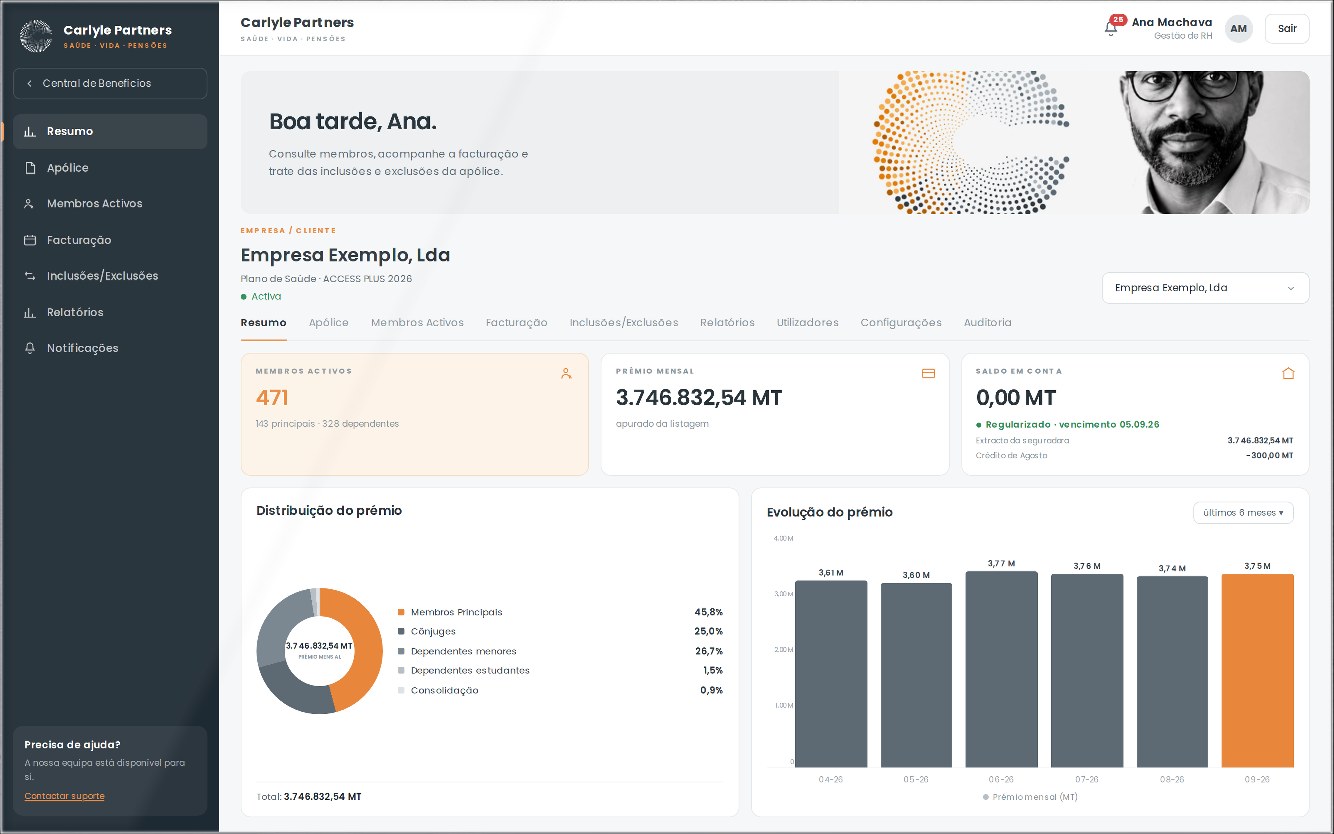Click the card icon on the Prémio Mensal card
The image size is (1334, 834).
click(928, 373)
